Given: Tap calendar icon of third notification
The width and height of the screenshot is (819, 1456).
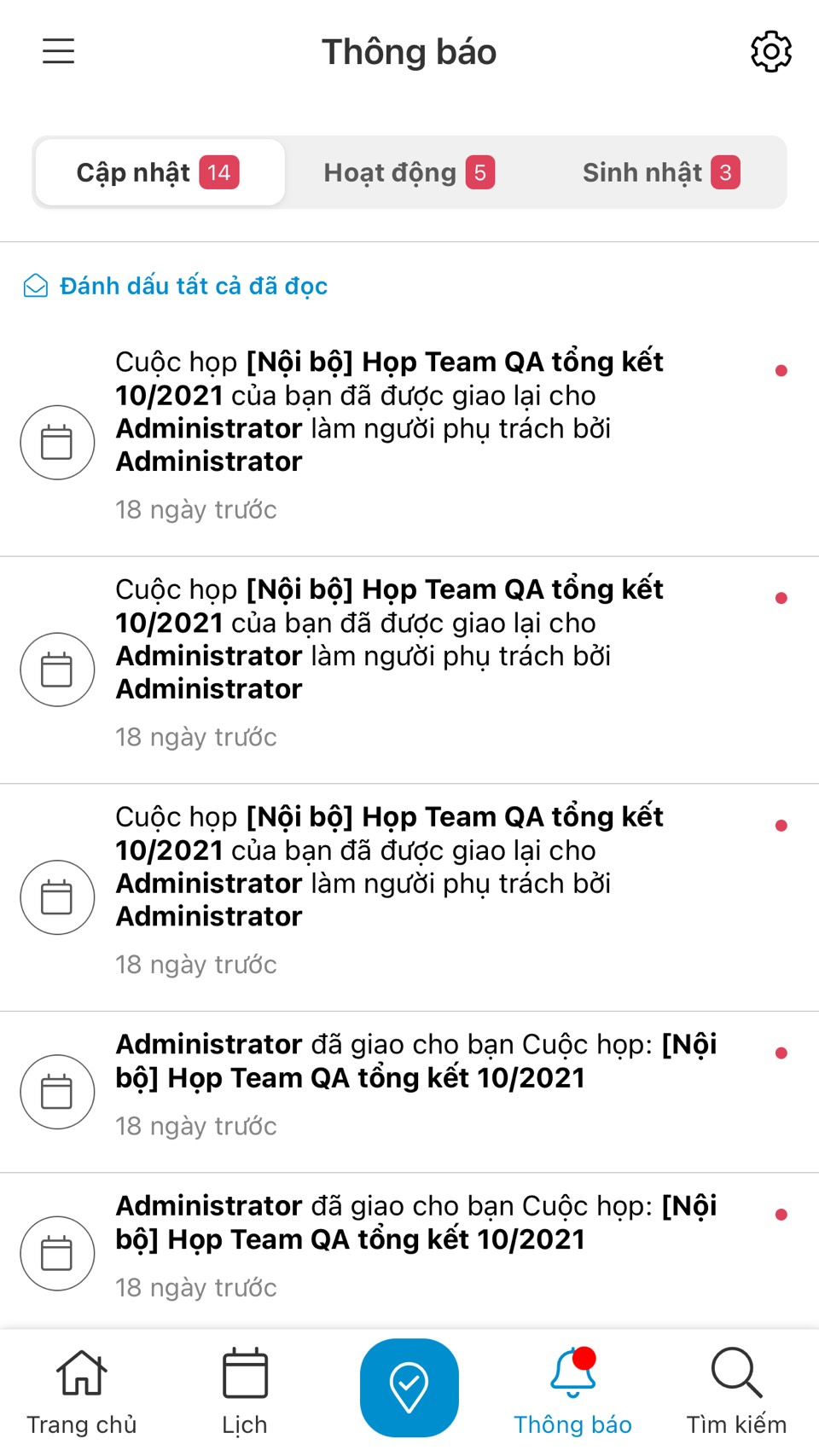Looking at the screenshot, I should click(x=57, y=897).
